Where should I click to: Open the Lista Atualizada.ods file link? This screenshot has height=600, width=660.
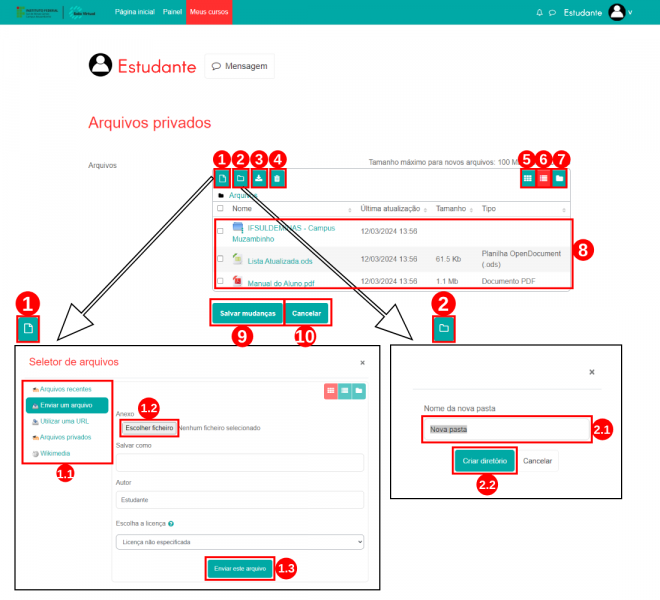click(x=280, y=261)
